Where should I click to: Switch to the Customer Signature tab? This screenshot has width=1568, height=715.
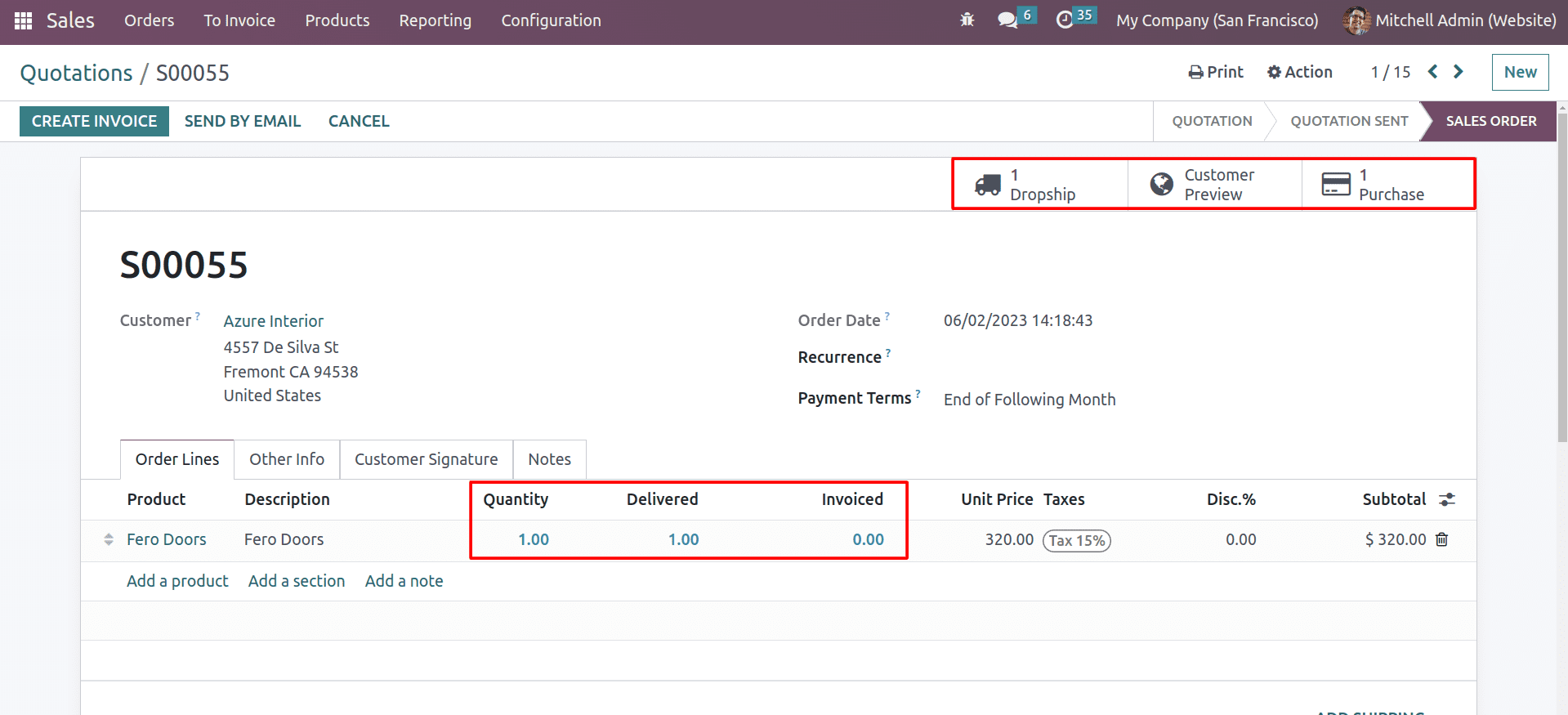[x=426, y=459]
